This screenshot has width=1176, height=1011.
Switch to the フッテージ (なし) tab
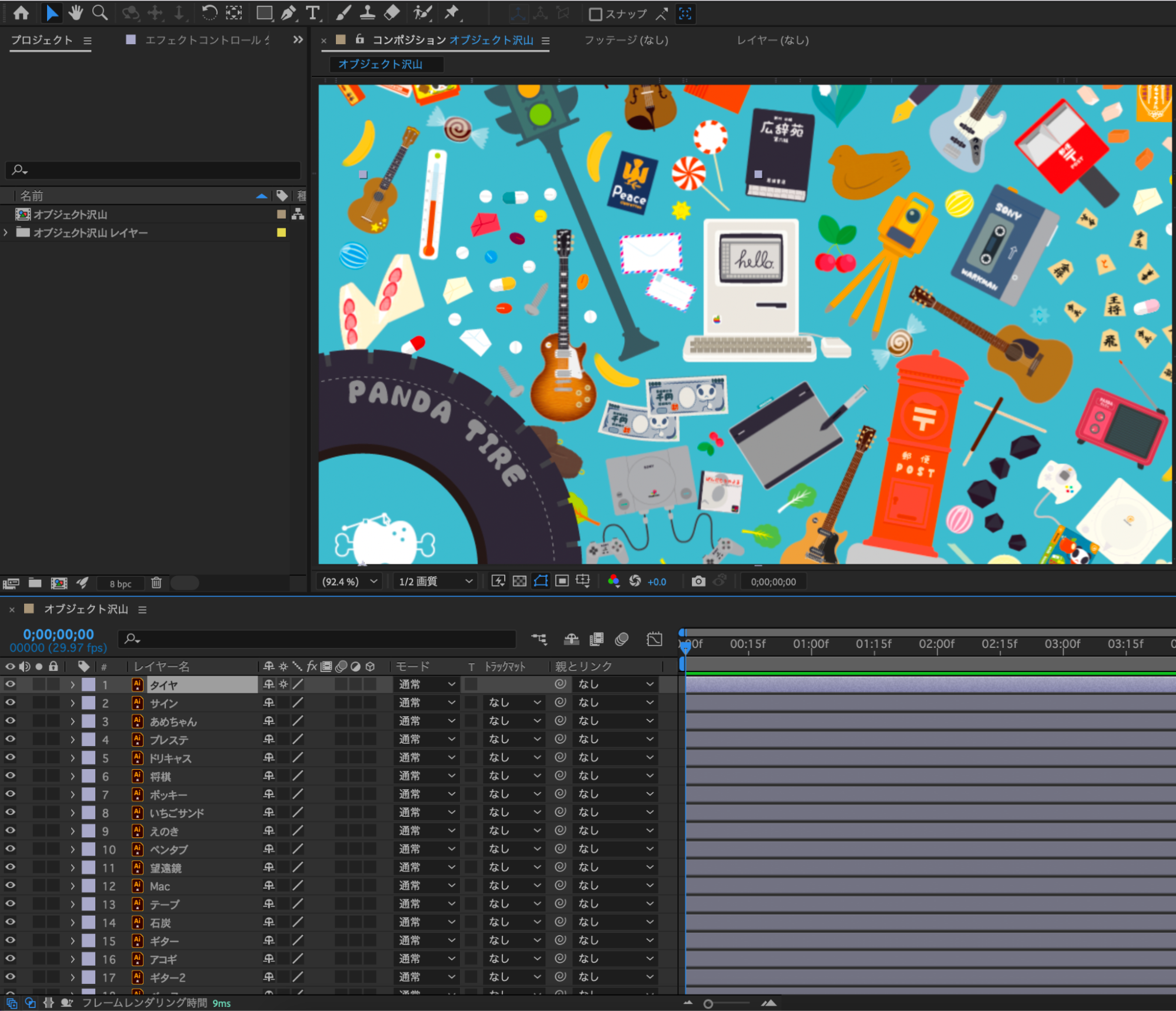pyautogui.click(x=626, y=40)
